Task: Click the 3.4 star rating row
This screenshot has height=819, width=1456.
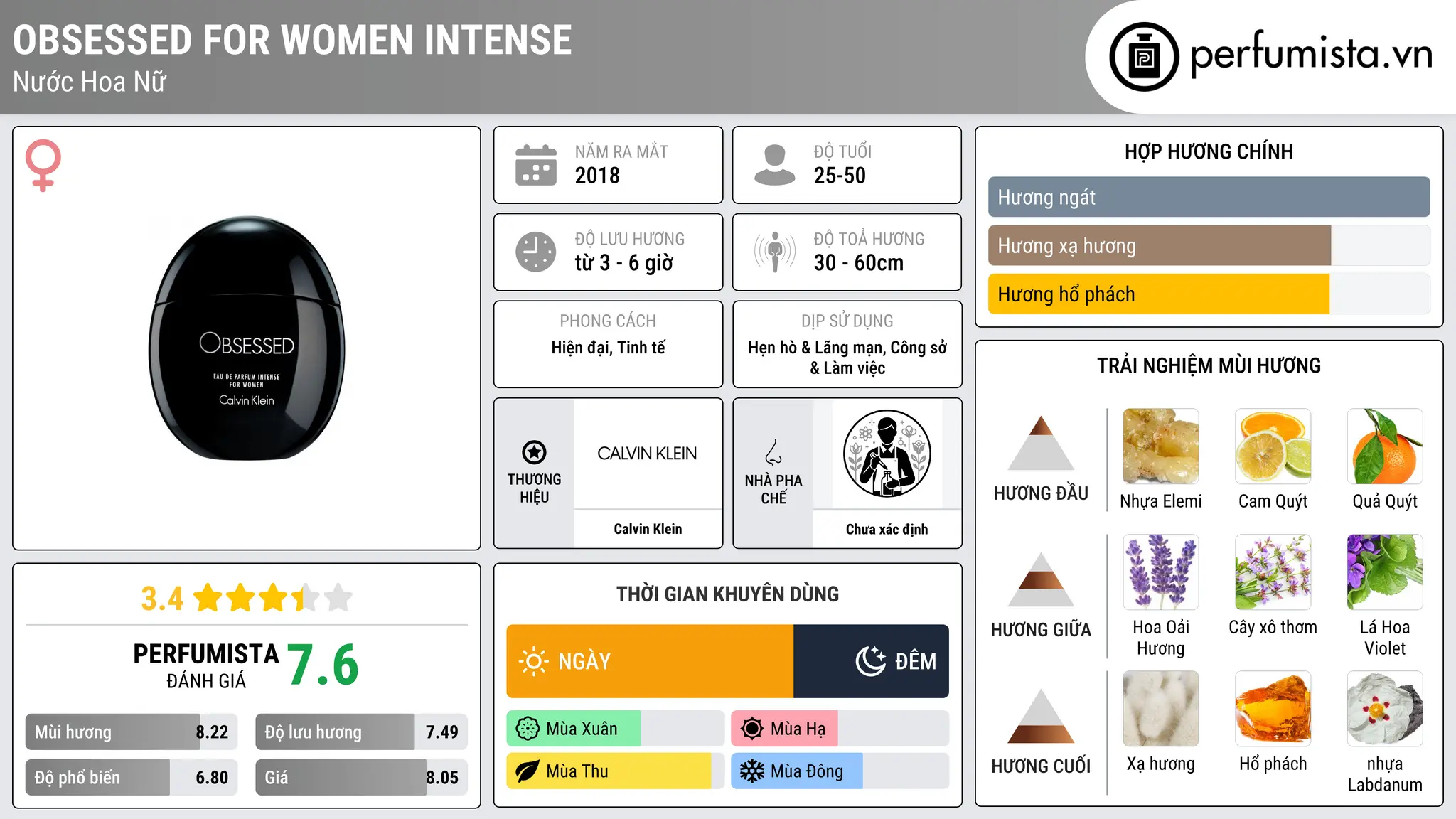Action: [x=247, y=598]
